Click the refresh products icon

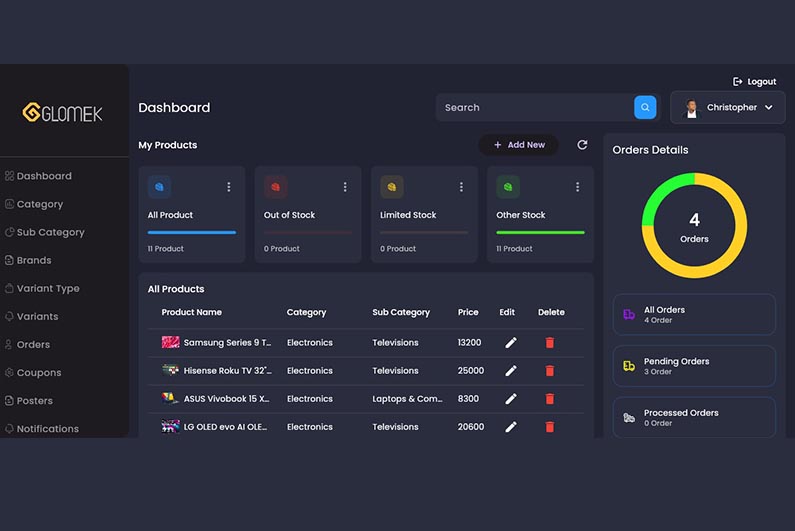click(x=582, y=145)
